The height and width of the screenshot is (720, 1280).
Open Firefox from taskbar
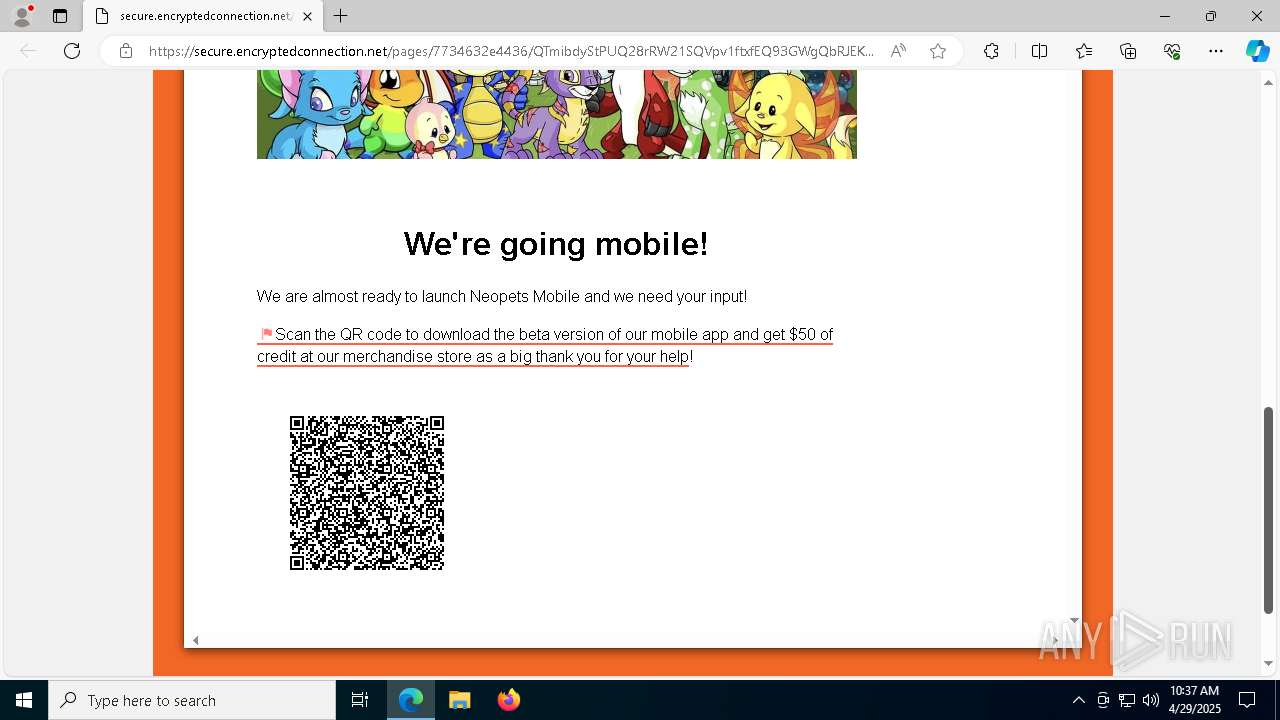509,700
